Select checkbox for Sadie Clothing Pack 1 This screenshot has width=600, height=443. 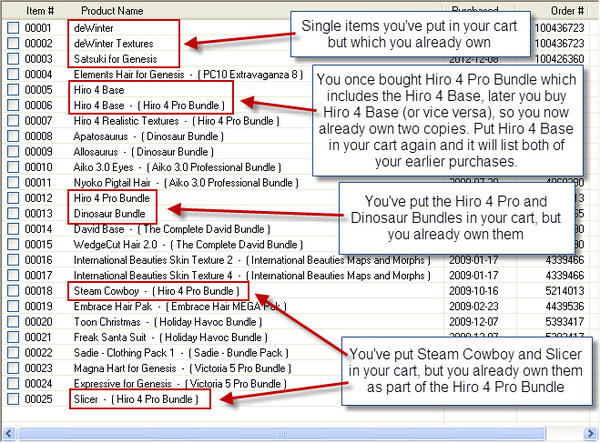(13, 353)
